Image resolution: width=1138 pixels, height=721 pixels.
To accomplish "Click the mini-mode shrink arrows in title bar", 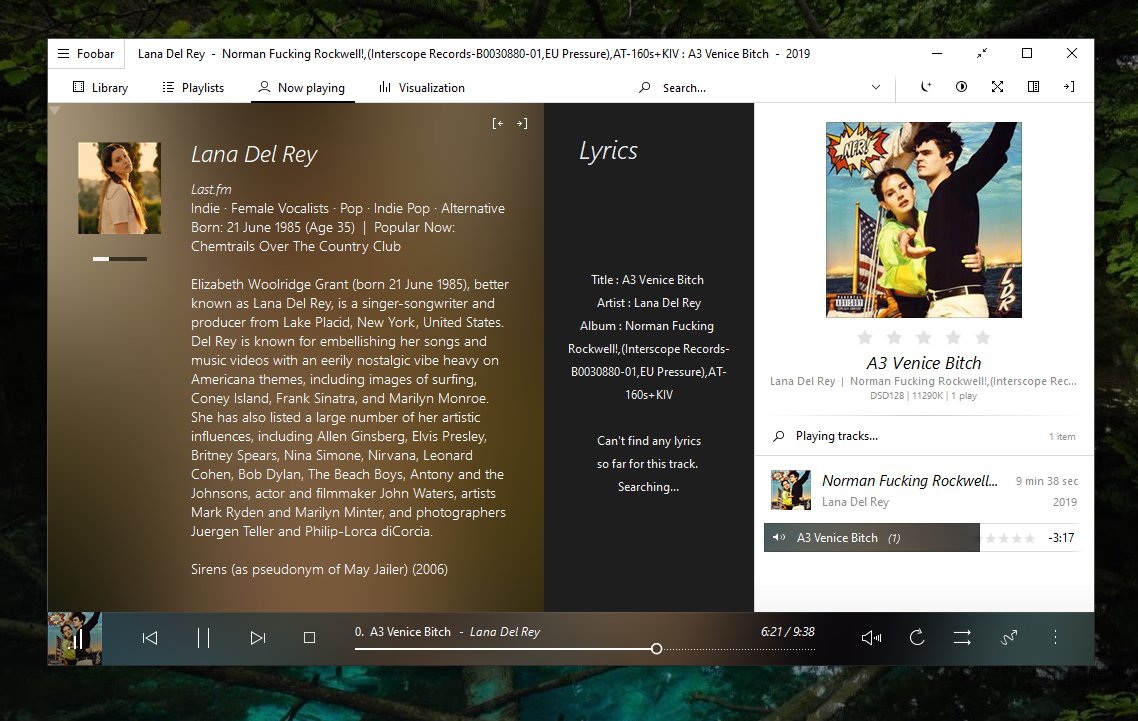I will coord(982,53).
